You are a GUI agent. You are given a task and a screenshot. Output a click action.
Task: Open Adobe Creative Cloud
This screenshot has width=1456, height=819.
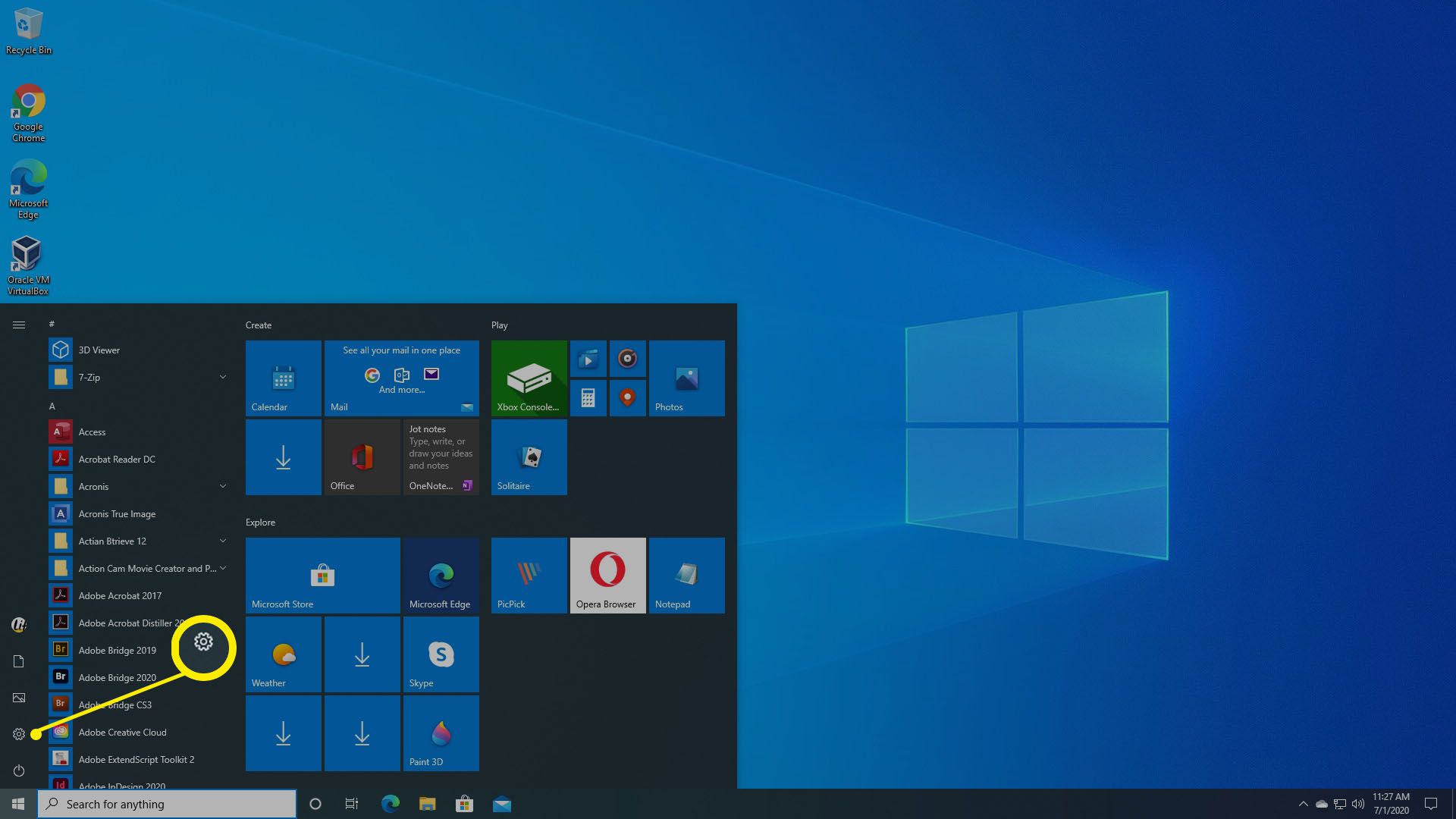tap(139, 732)
